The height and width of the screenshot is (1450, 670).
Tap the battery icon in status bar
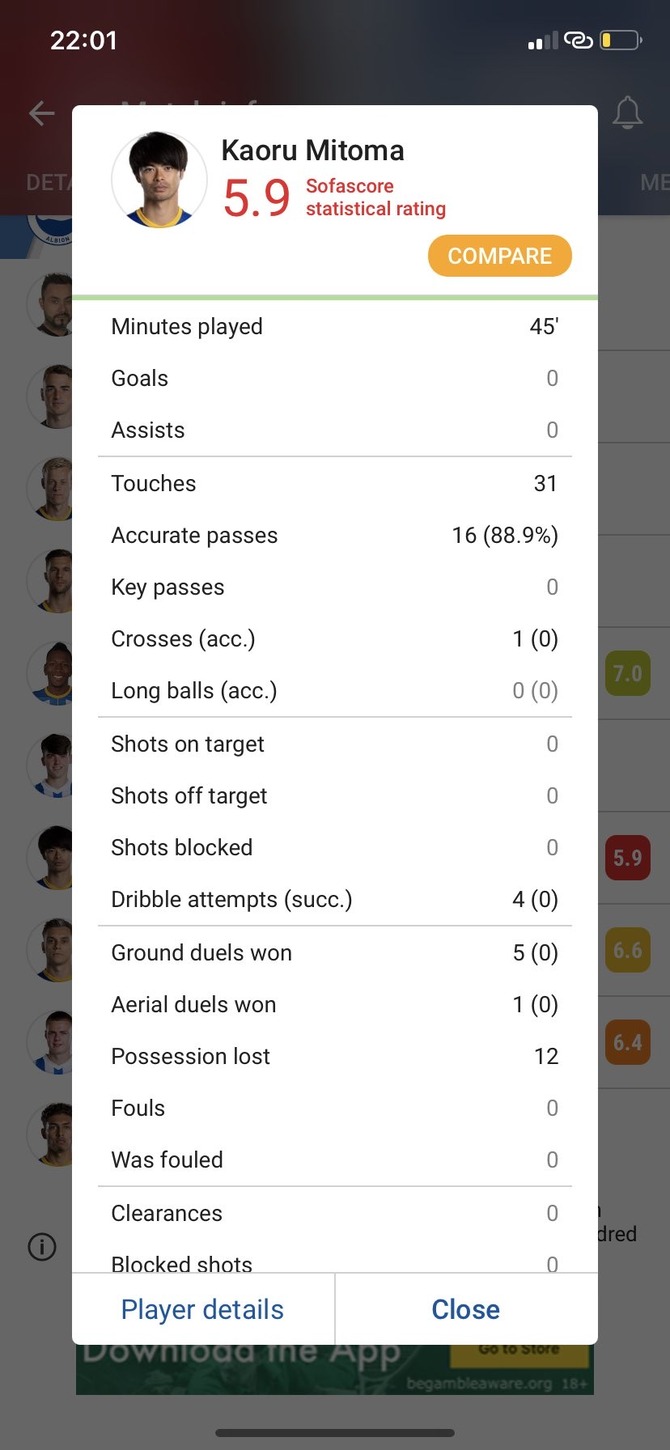(620, 41)
